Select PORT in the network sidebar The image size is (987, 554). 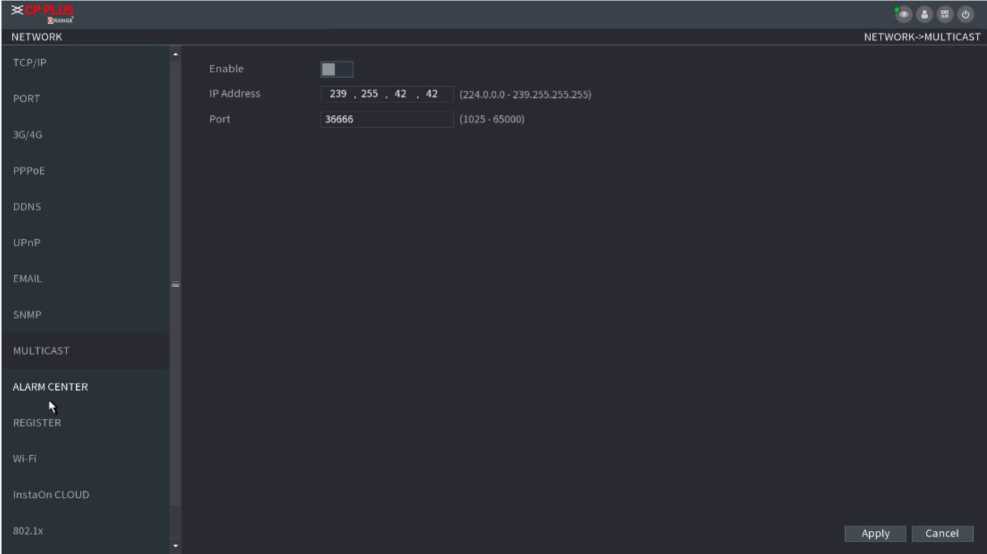pos(27,99)
